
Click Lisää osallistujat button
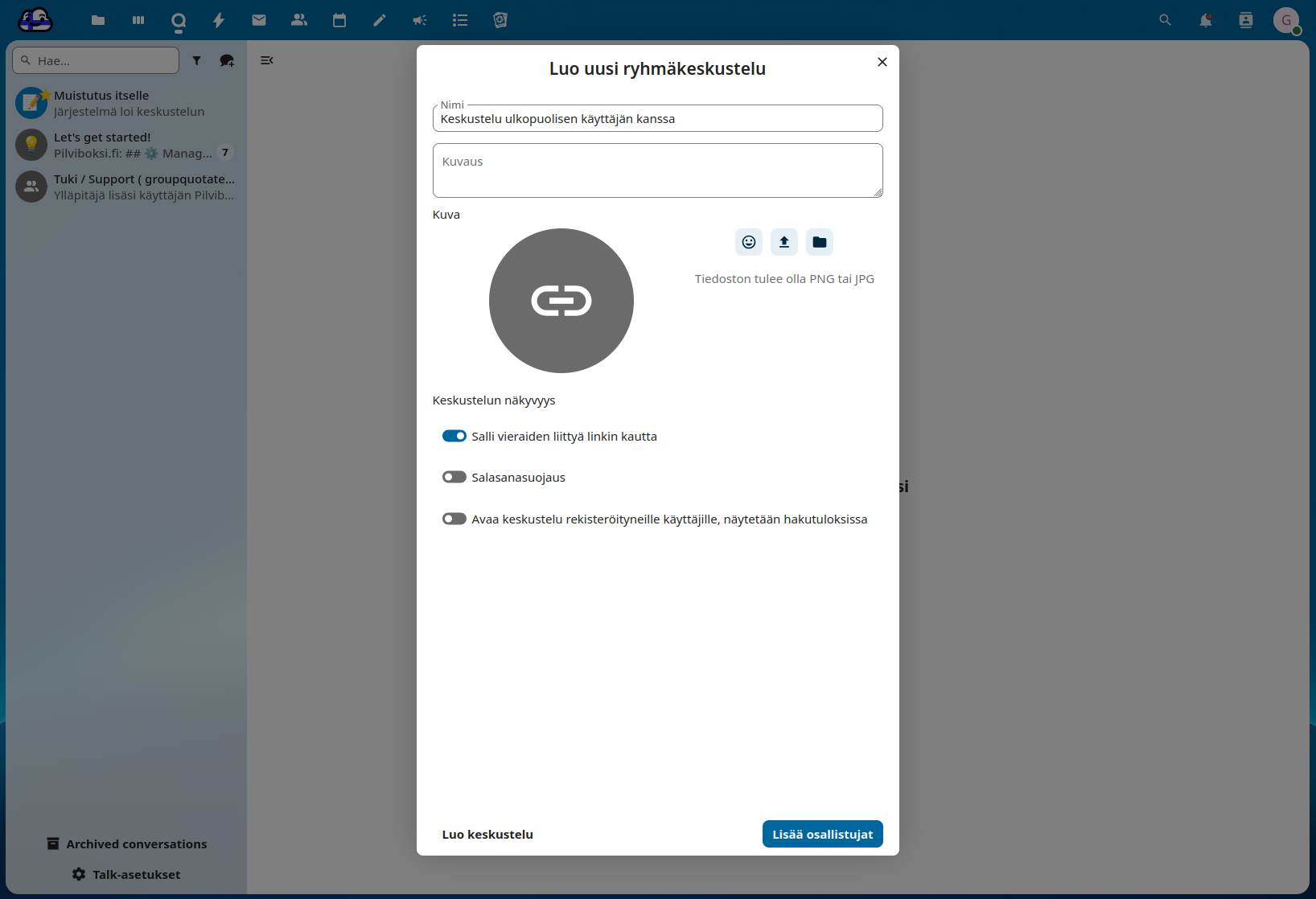823,834
